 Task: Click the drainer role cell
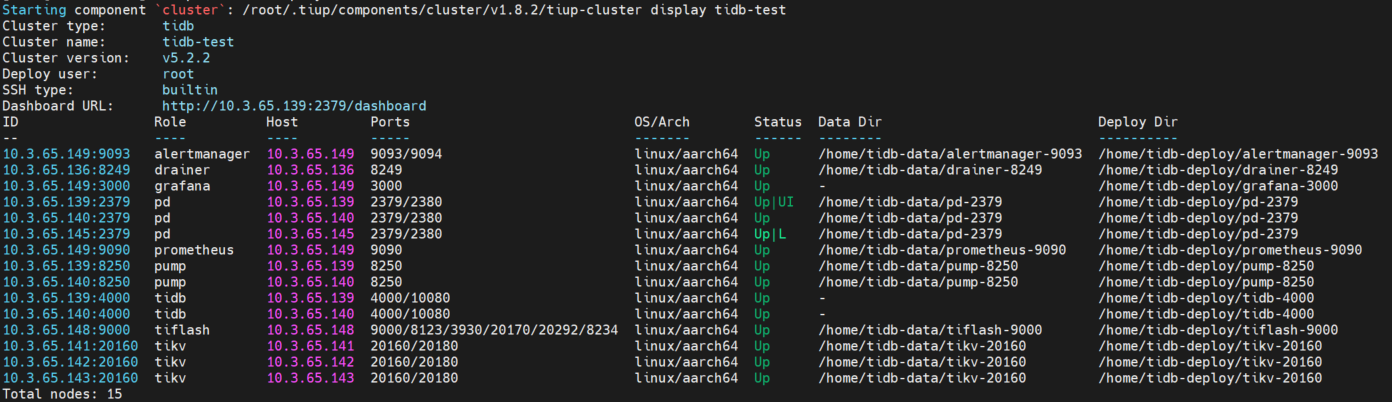[x=182, y=170]
